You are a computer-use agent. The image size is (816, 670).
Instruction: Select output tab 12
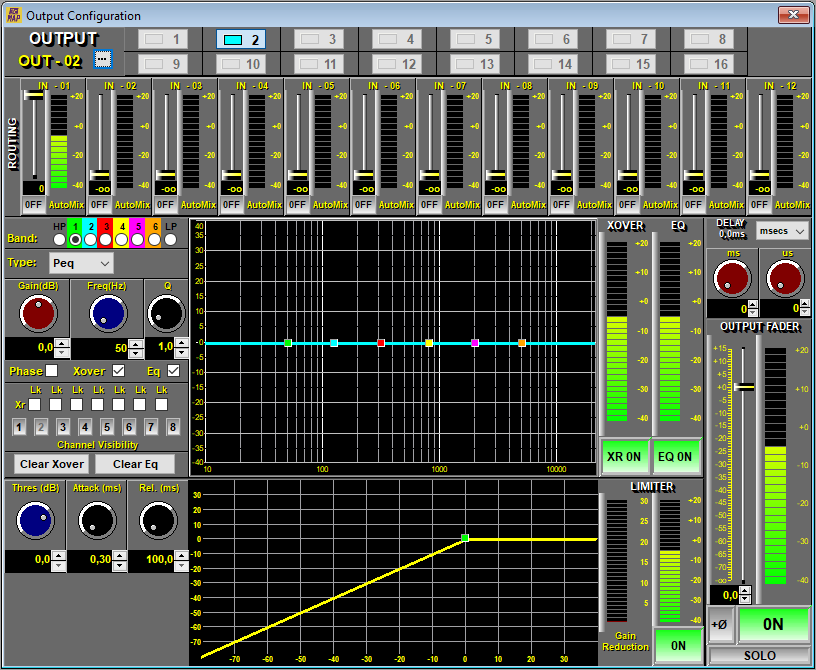coord(398,64)
